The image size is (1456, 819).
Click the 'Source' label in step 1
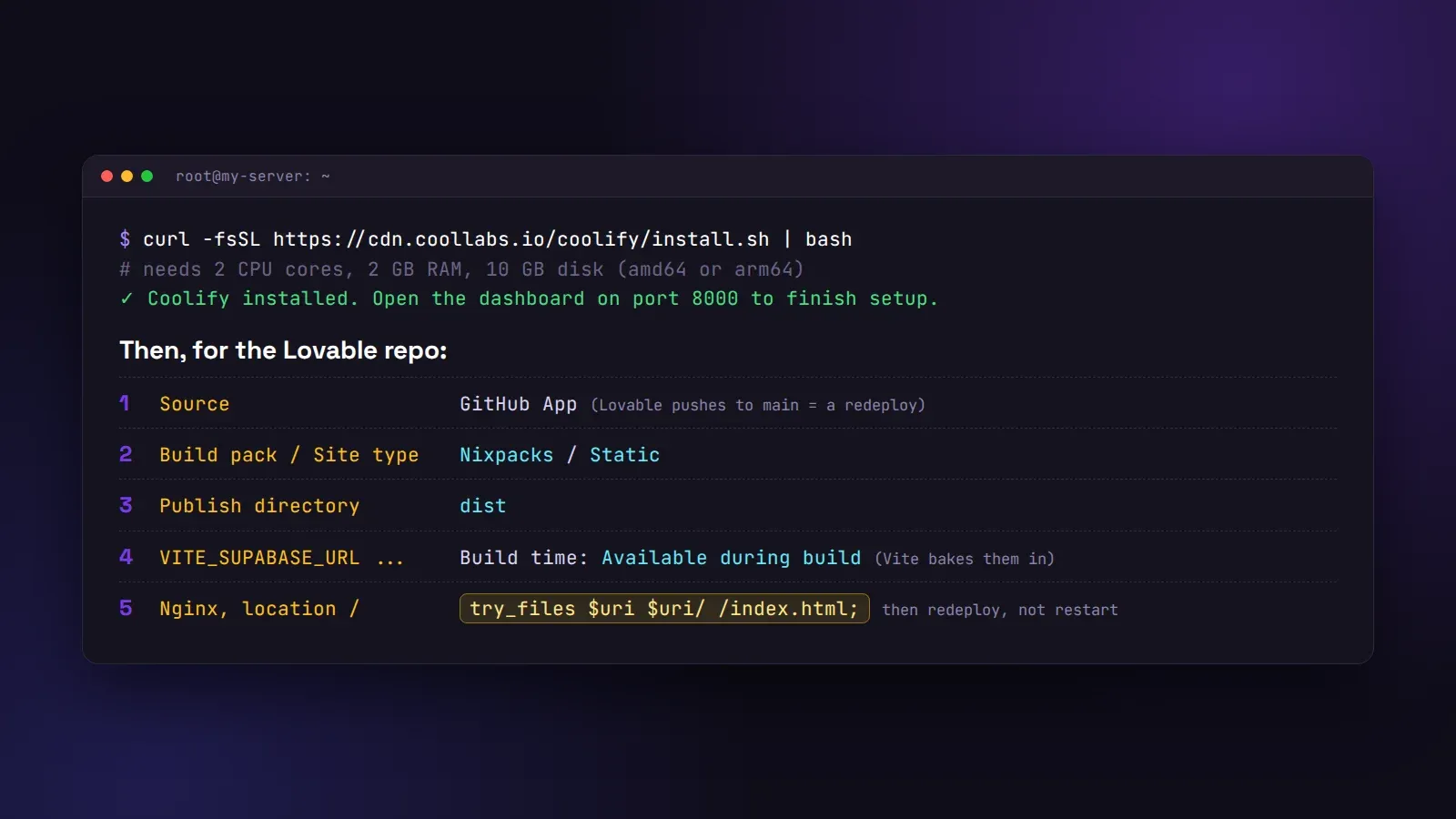click(x=195, y=404)
